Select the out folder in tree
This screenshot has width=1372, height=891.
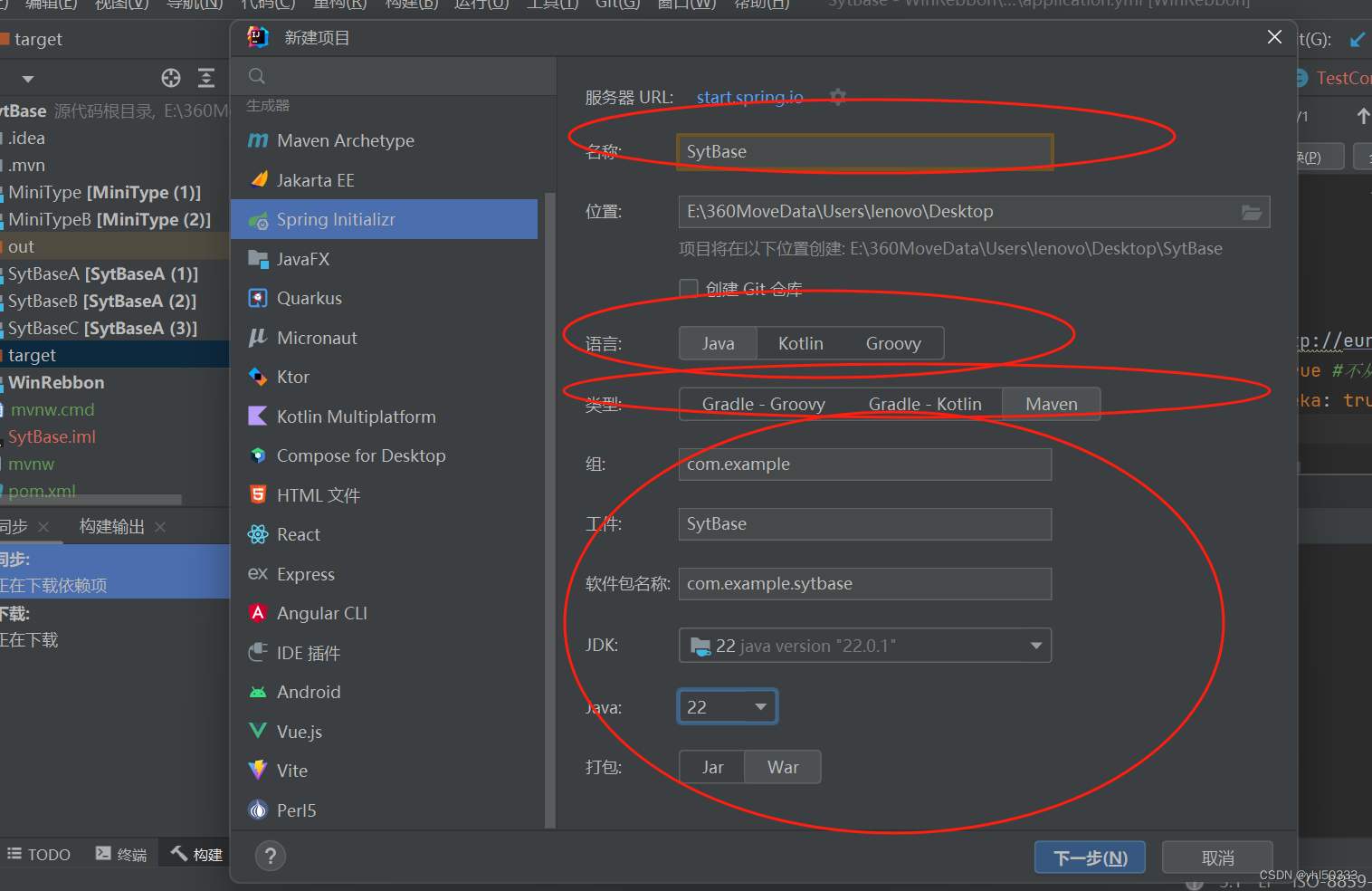point(21,246)
